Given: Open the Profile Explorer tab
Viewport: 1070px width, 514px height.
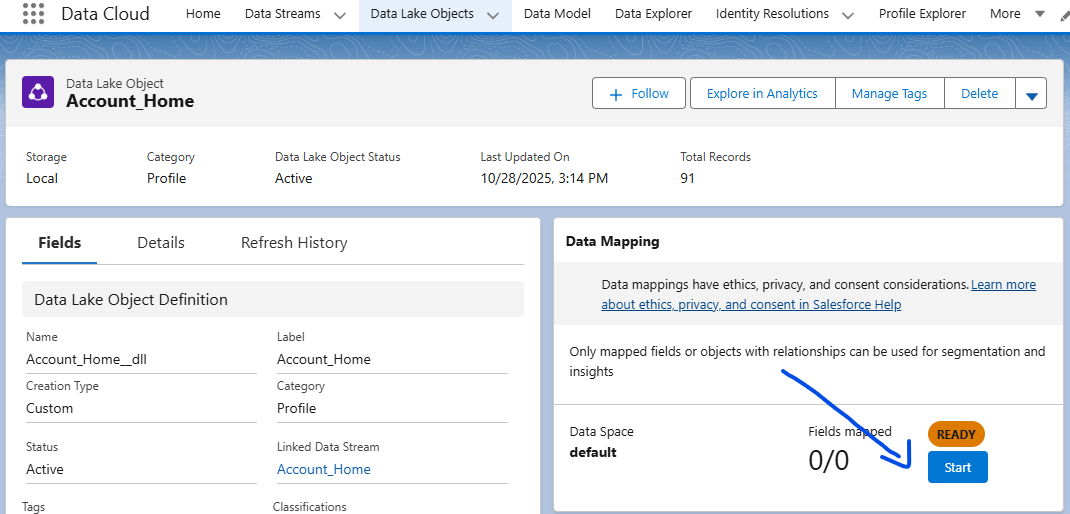Looking at the screenshot, I should point(922,14).
